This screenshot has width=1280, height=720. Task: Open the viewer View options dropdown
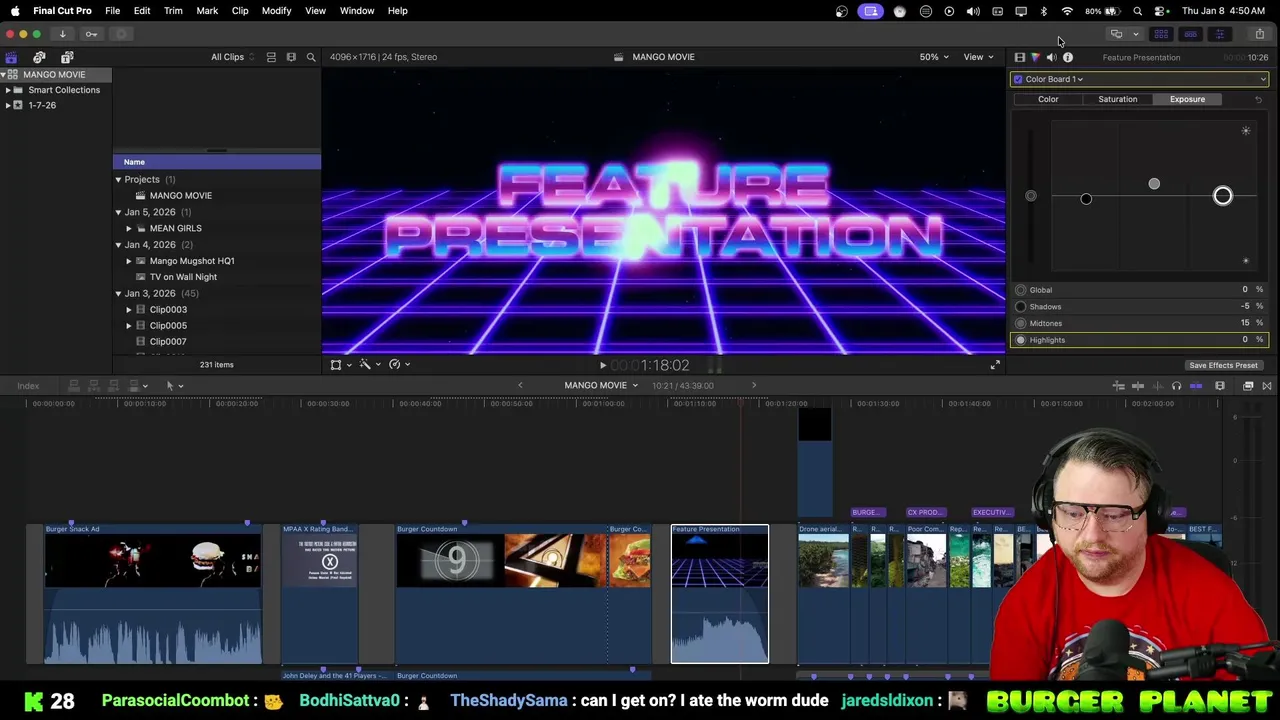click(978, 57)
